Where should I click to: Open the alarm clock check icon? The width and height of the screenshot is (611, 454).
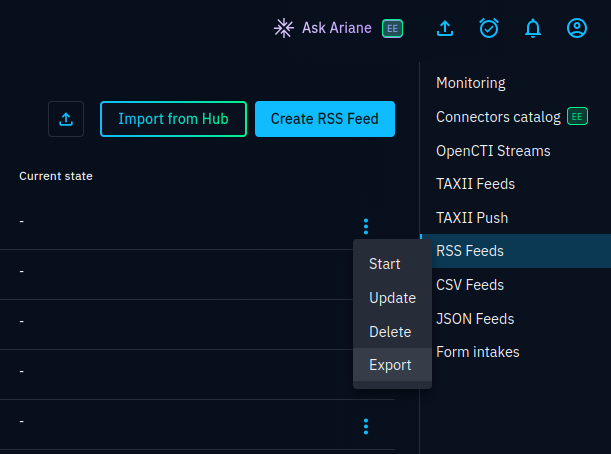[x=489, y=28]
